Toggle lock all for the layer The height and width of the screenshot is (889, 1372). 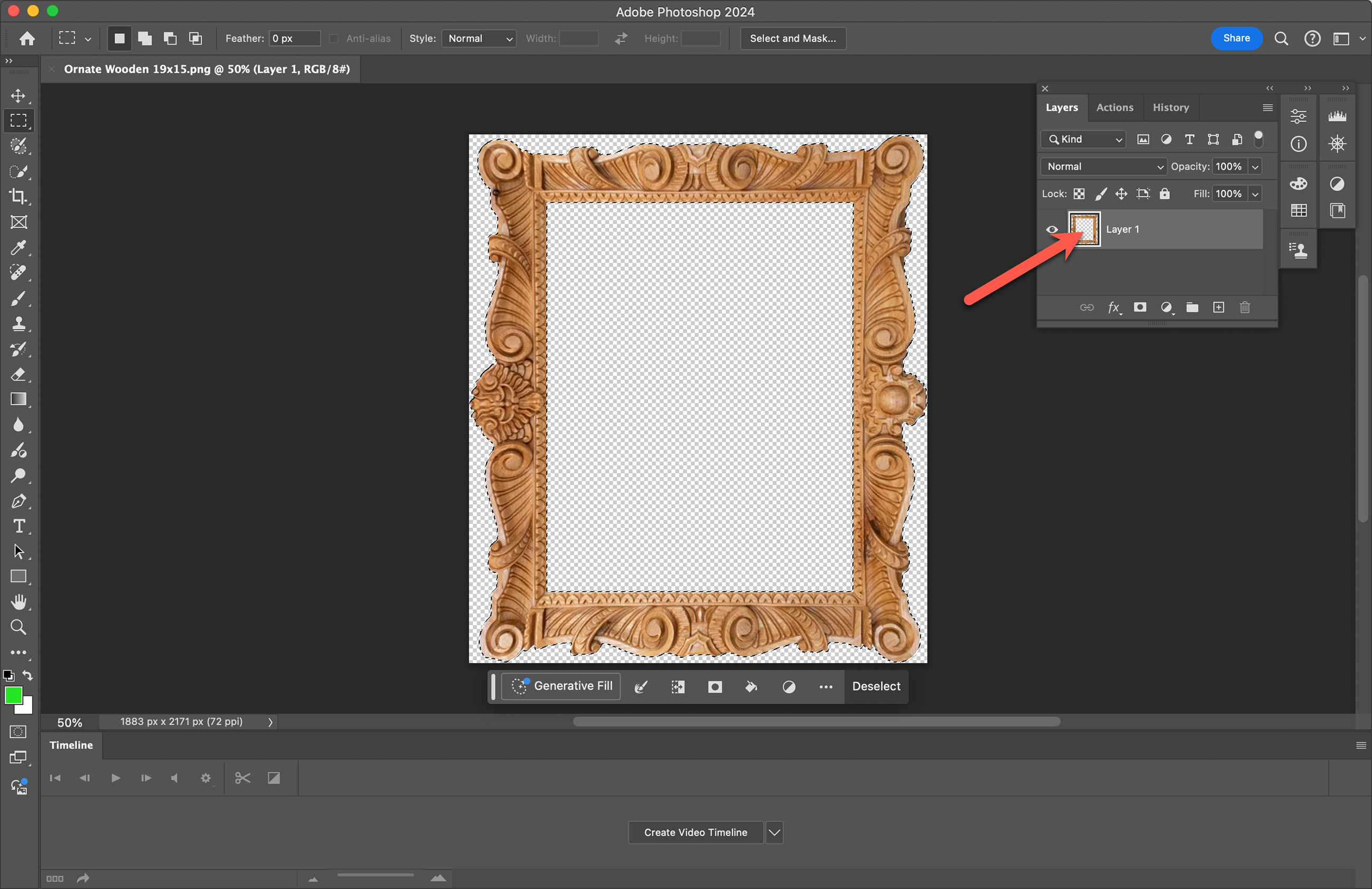coord(1165,194)
